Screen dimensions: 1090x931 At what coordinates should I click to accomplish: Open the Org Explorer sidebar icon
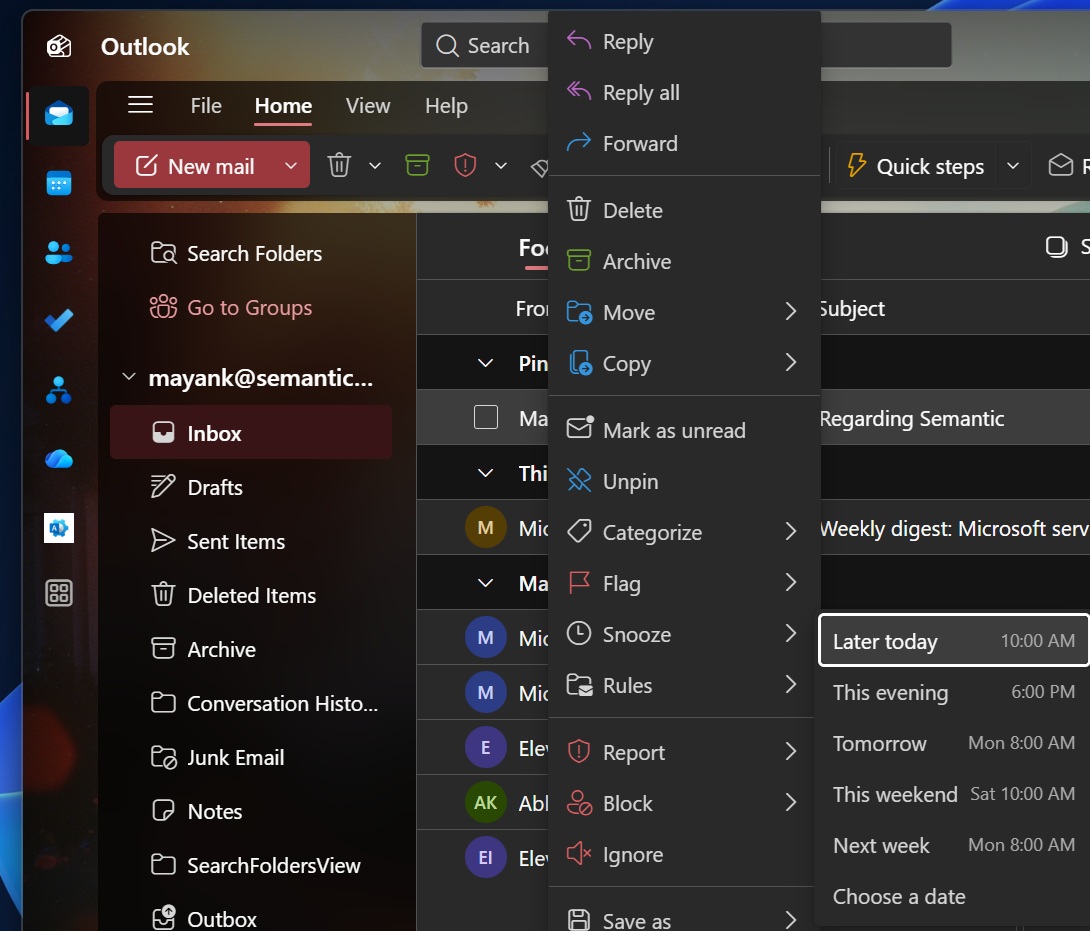(59, 389)
